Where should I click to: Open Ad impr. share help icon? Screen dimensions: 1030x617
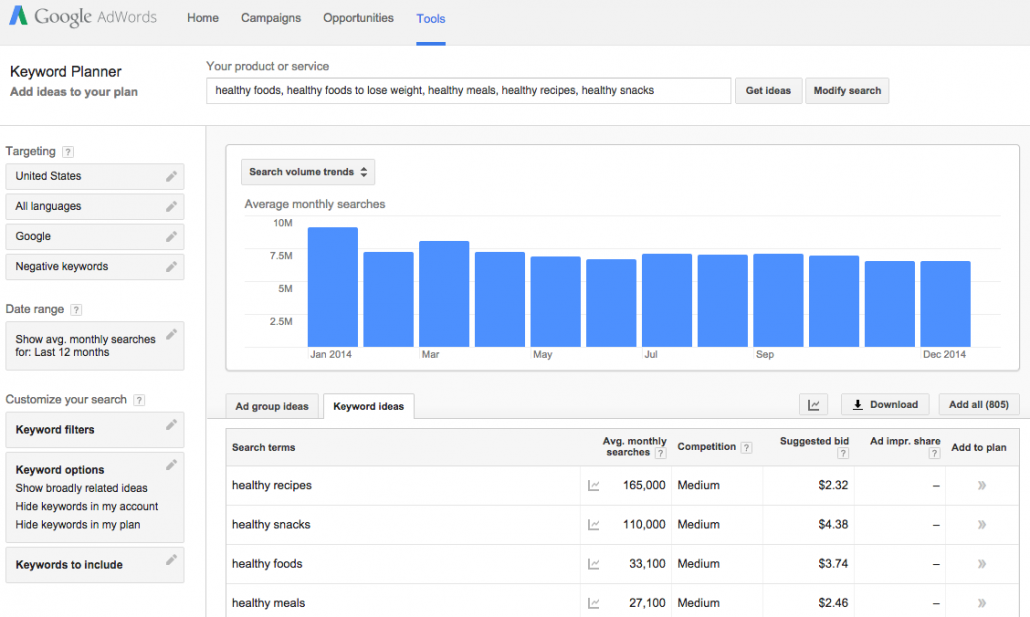pyautogui.click(x=935, y=453)
